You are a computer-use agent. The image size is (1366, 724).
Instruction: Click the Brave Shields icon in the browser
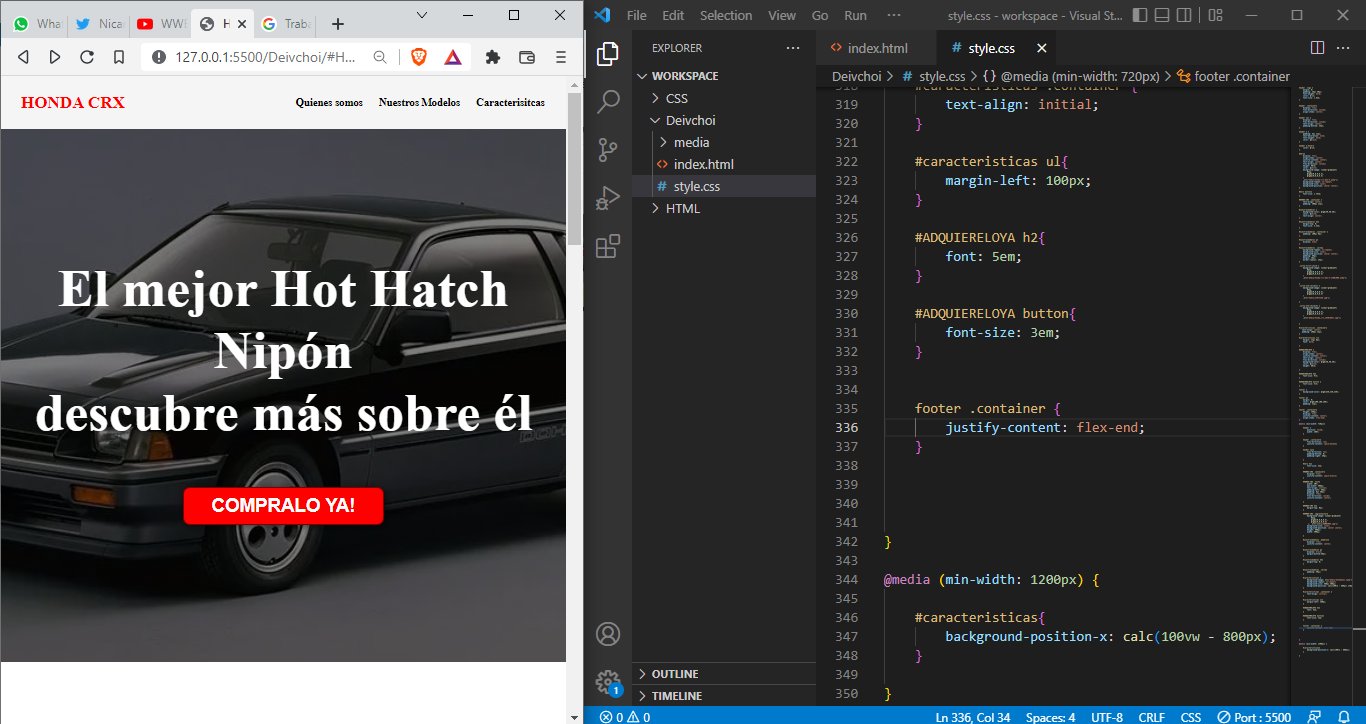point(419,57)
